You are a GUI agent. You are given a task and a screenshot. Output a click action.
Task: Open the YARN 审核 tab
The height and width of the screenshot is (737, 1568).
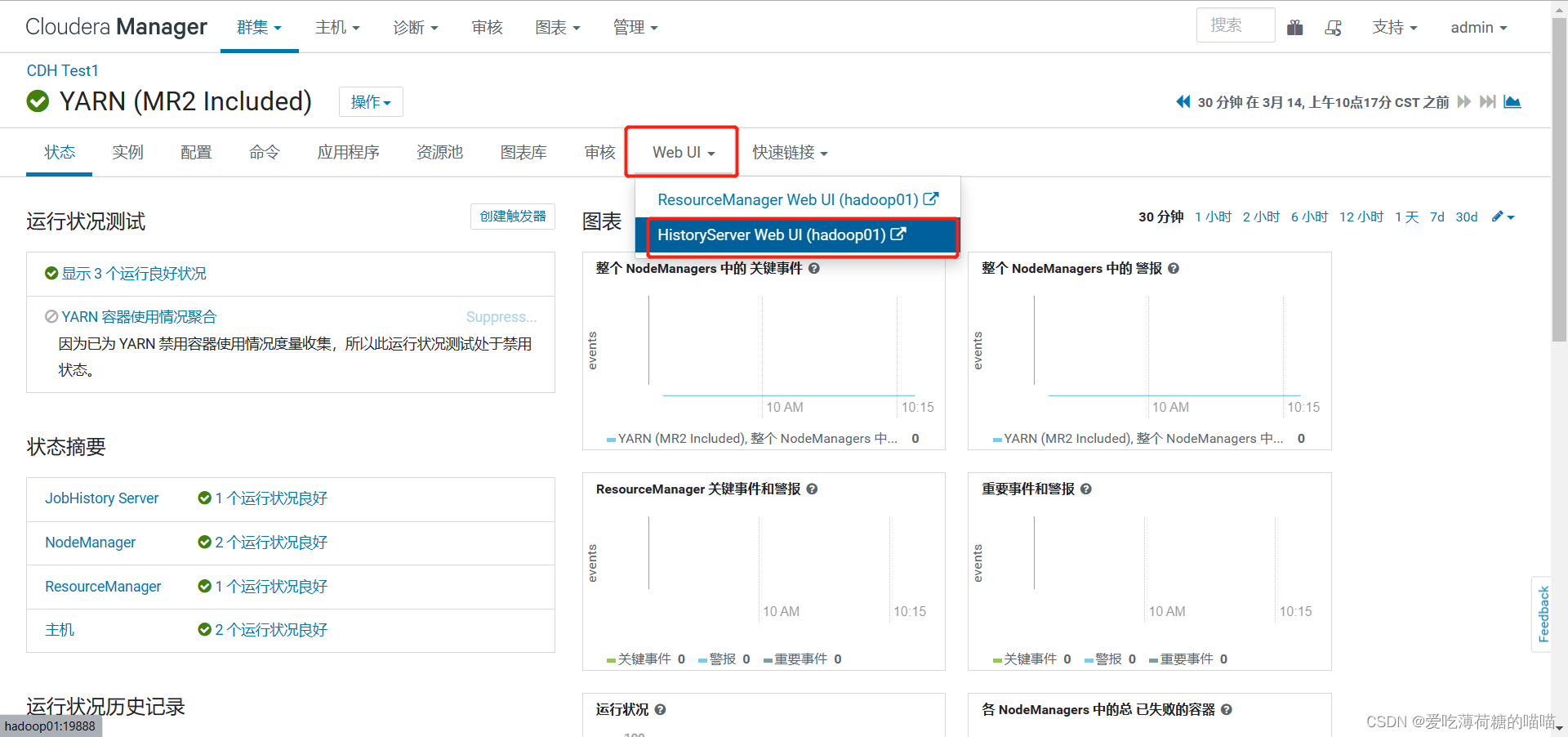tap(599, 152)
